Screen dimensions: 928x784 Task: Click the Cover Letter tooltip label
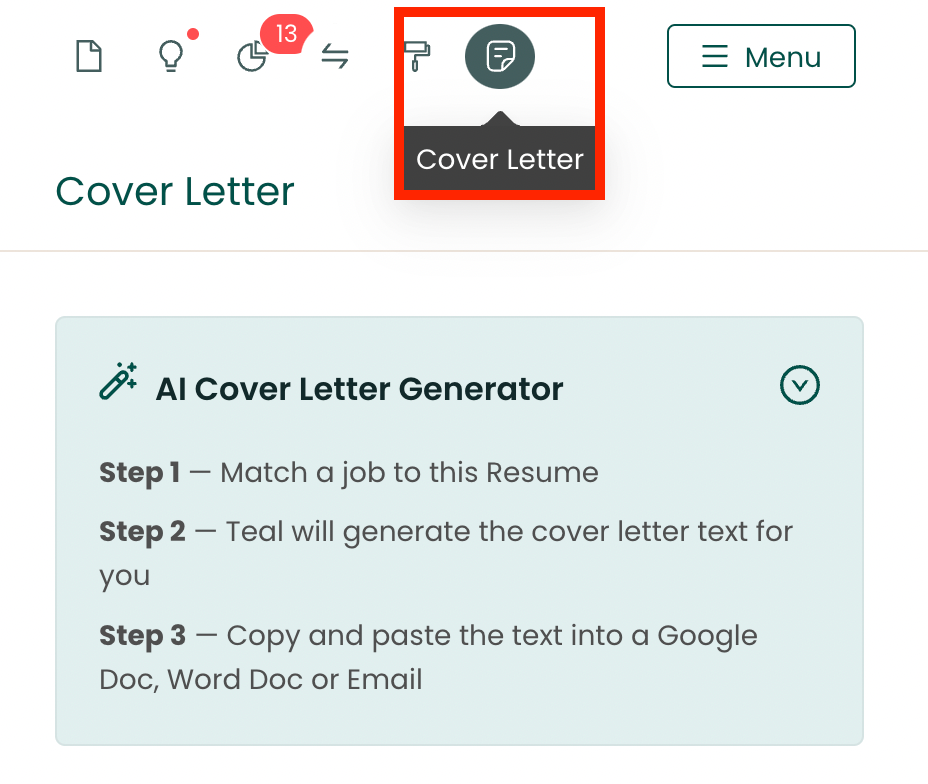pyautogui.click(x=499, y=159)
